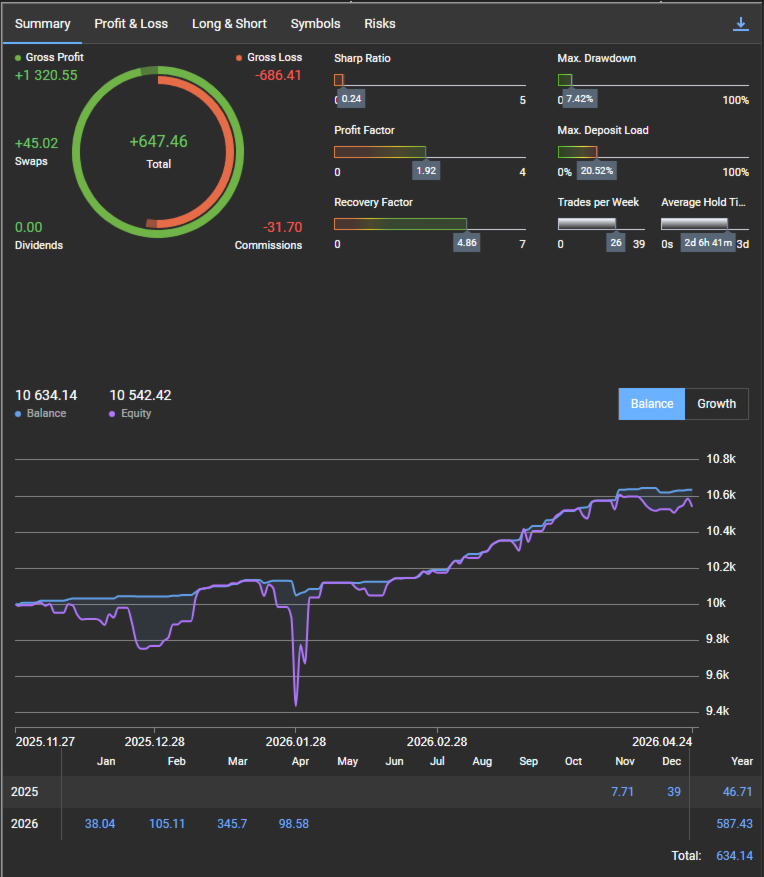Click the purple Equity legend dot
This screenshot has width=764, height=877.
(113, 414)
